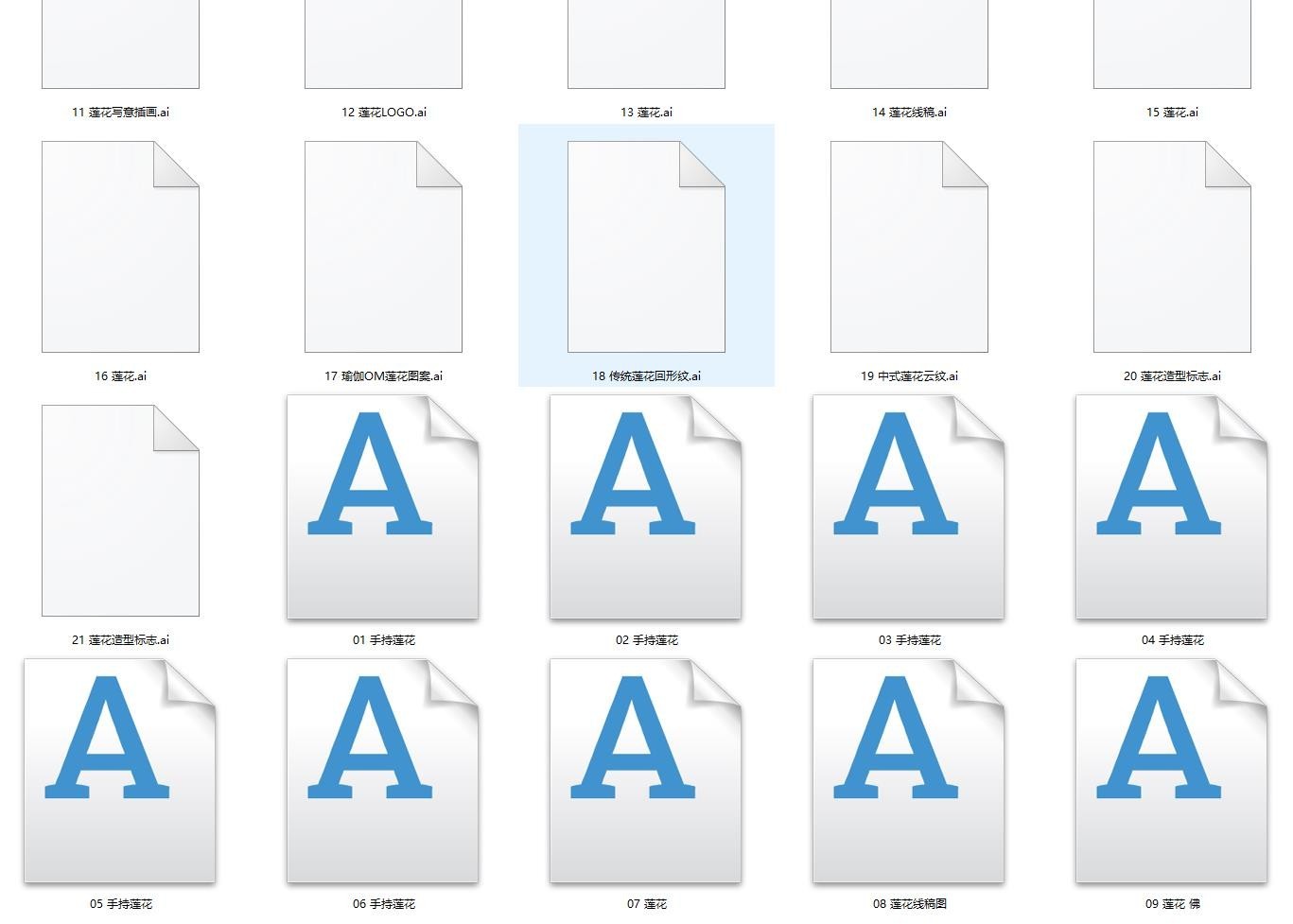Select the 20 莲花造型标志.ai file icon
The height and width of the screenshot is (924, 1293).
tap(1172, 247)
